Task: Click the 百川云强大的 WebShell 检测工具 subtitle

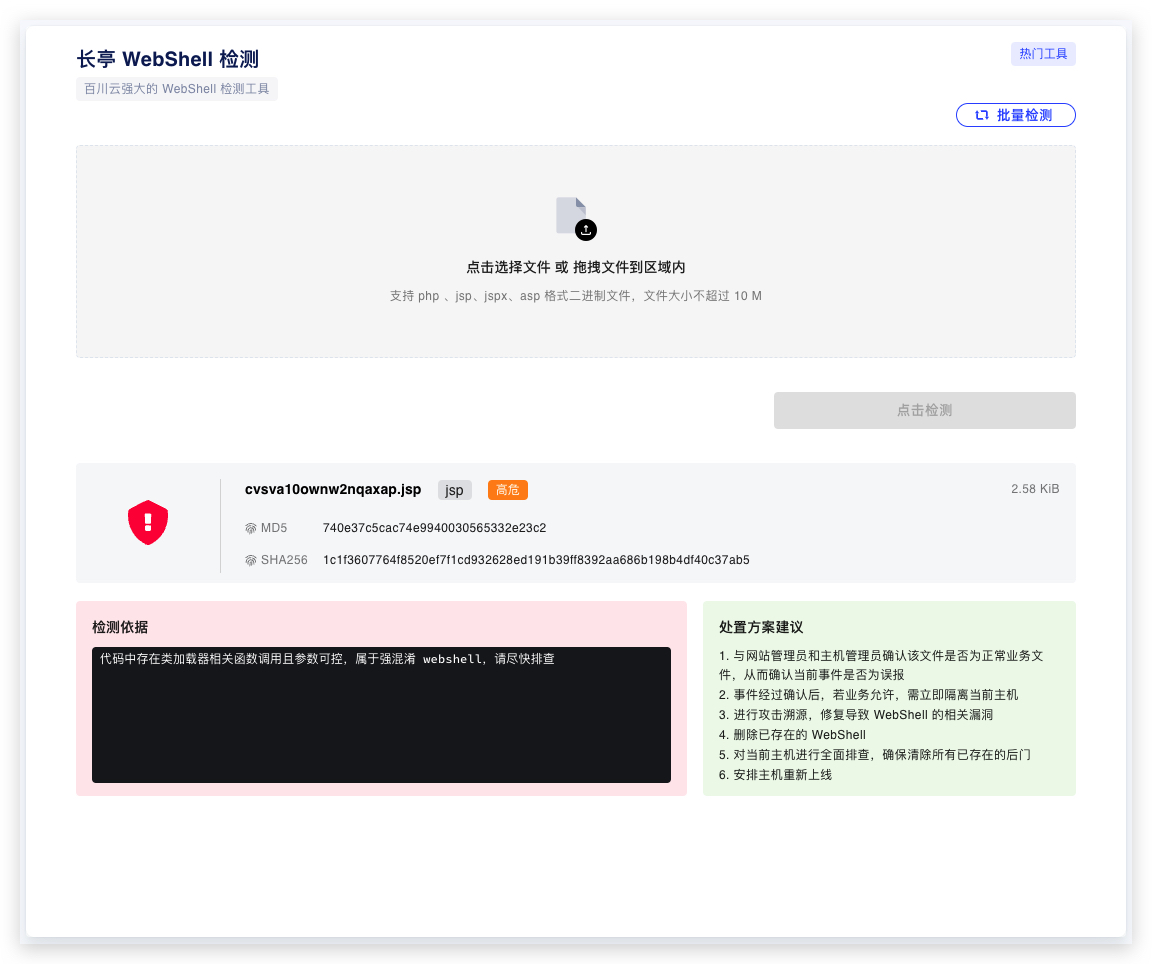Action: (176, 89)
